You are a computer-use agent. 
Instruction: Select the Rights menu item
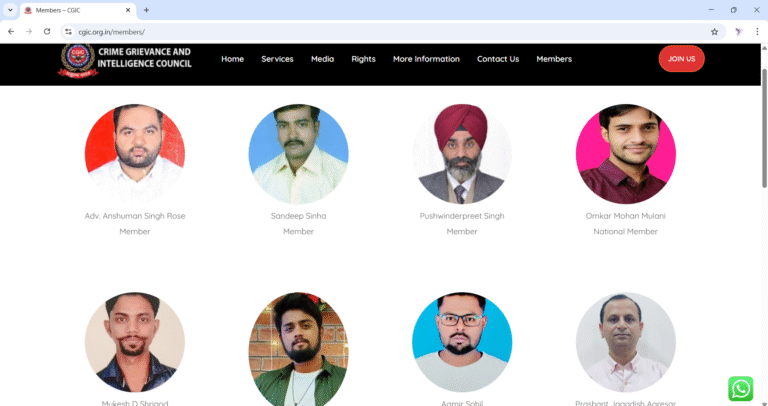click(363, 59)
